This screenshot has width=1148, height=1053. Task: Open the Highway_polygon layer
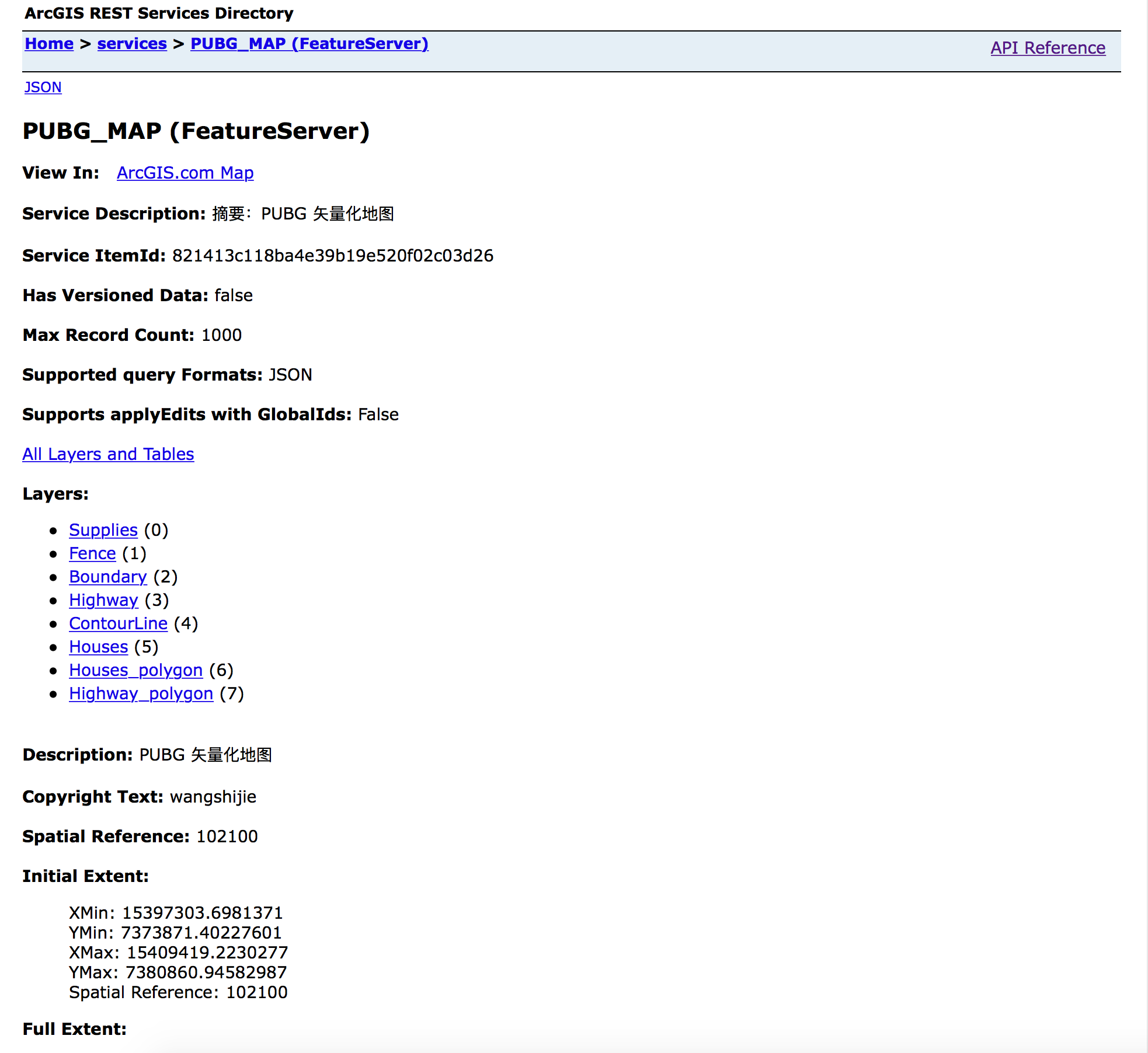coord(141,693)
